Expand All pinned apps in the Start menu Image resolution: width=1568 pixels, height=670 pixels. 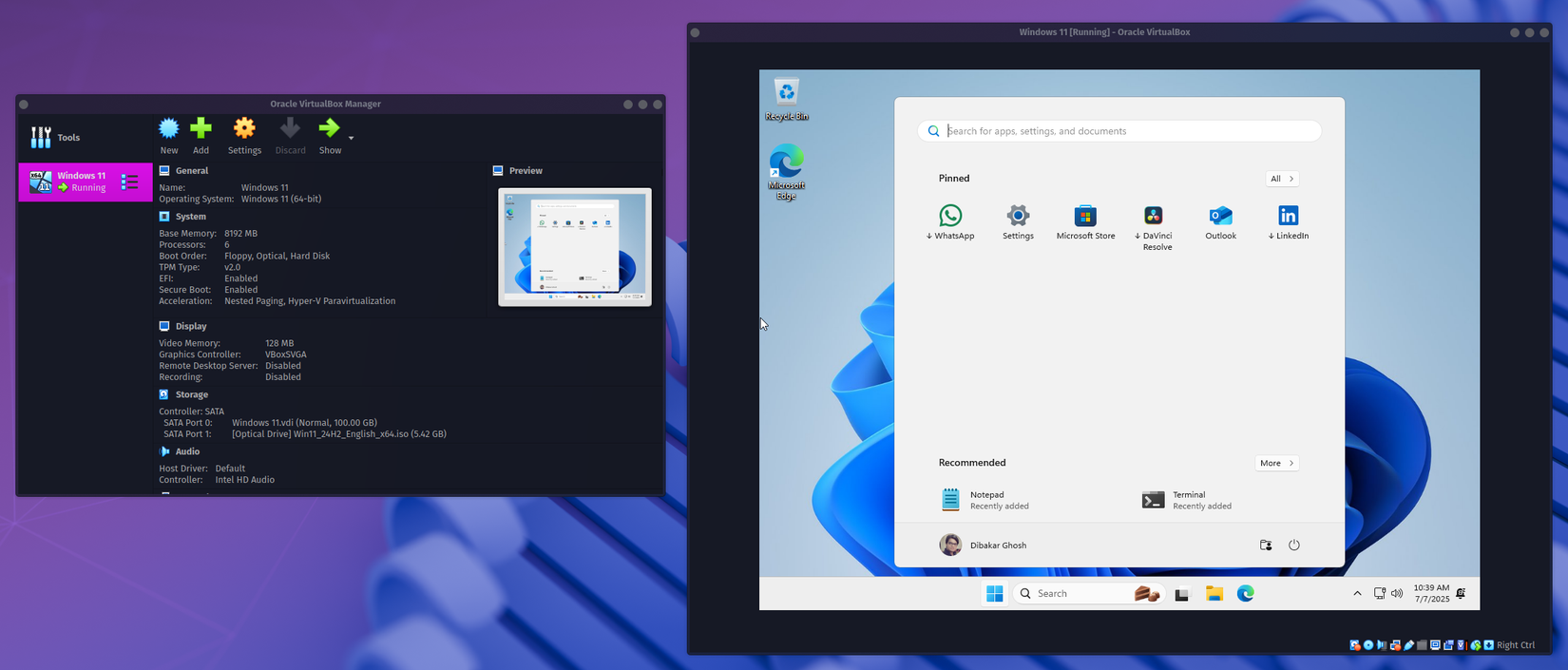[x=1282, y=179]
